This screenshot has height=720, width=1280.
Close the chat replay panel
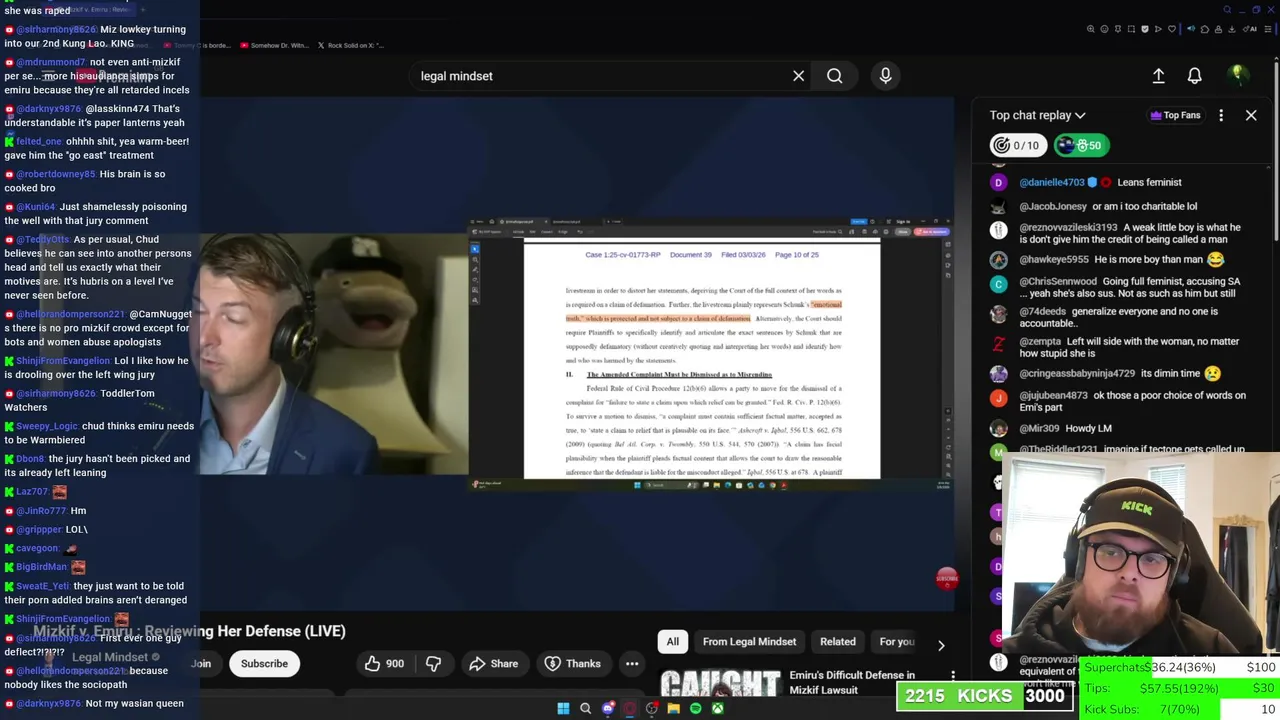click(1251, 115)
